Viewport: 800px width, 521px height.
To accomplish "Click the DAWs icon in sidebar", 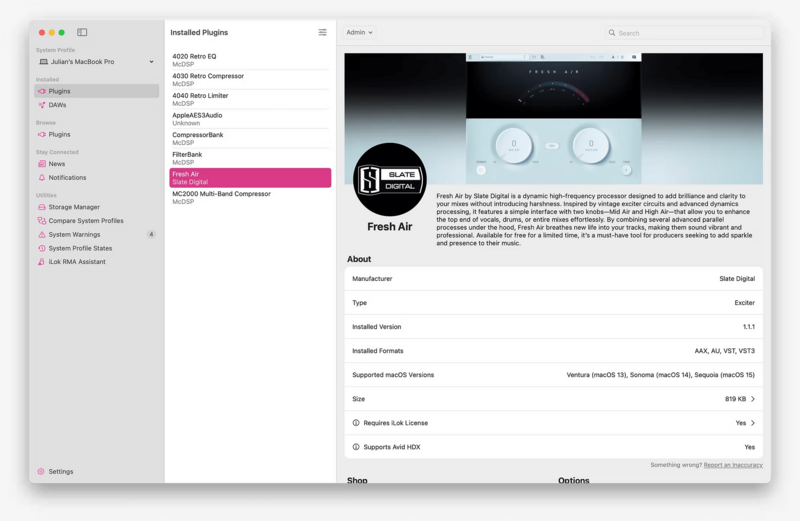I will 41,105.
